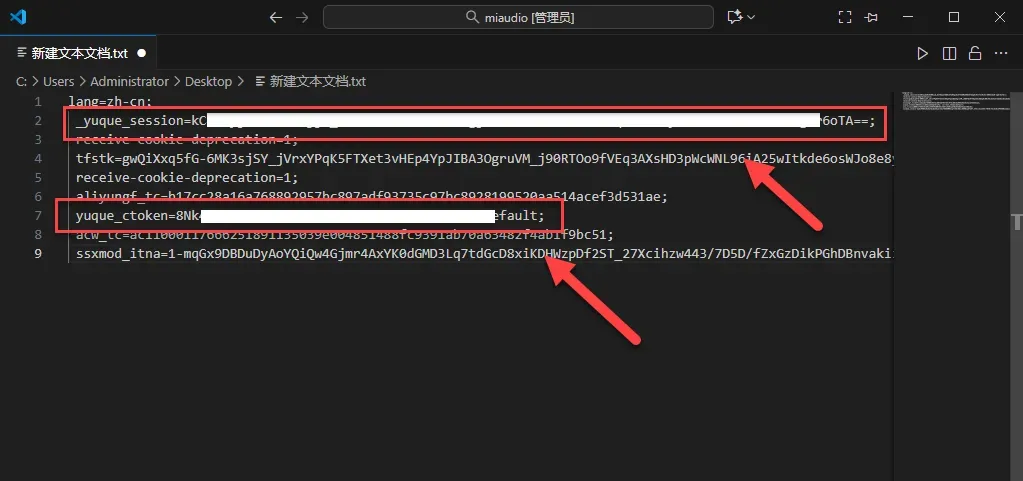Screen dimensions: 1023x481
Task: Pin the window with the pin icon
Action: click(871, 17)
